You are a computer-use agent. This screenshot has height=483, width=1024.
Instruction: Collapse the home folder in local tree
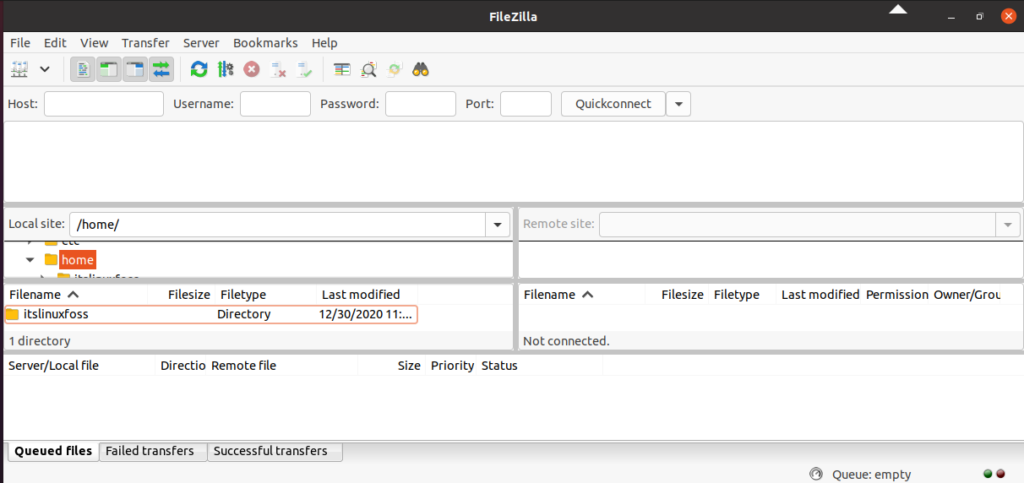[x=30, y=259]
